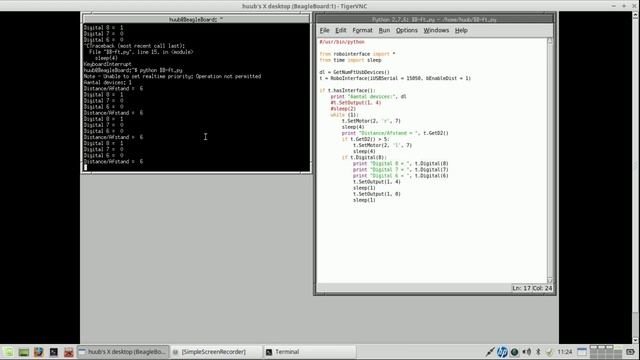The image size is (640, 360).
Task: Click the network connection tray icon
Action: [490, 352]
